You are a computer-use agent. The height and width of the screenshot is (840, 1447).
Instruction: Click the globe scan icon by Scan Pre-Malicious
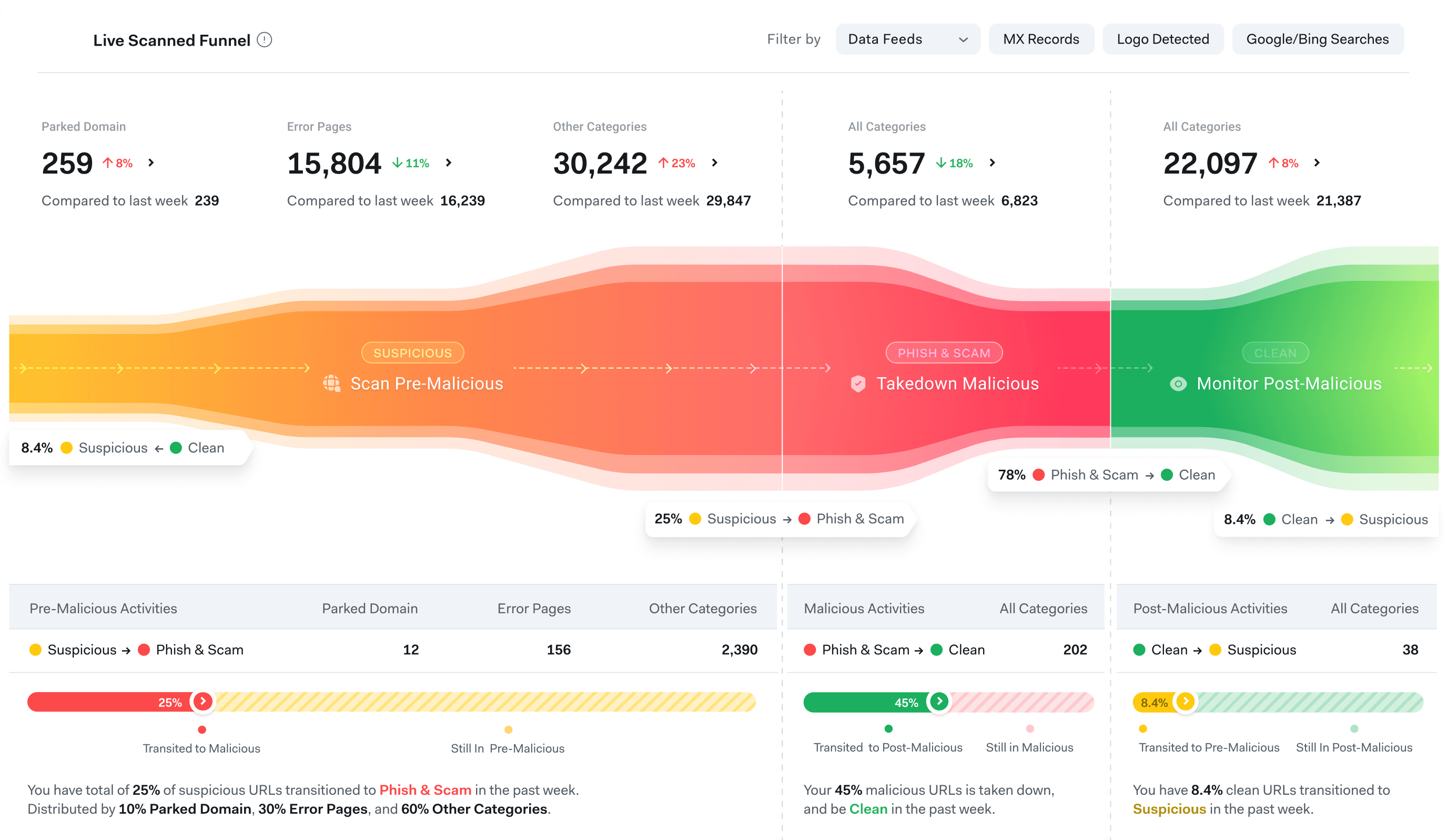[x=331, y=383]
